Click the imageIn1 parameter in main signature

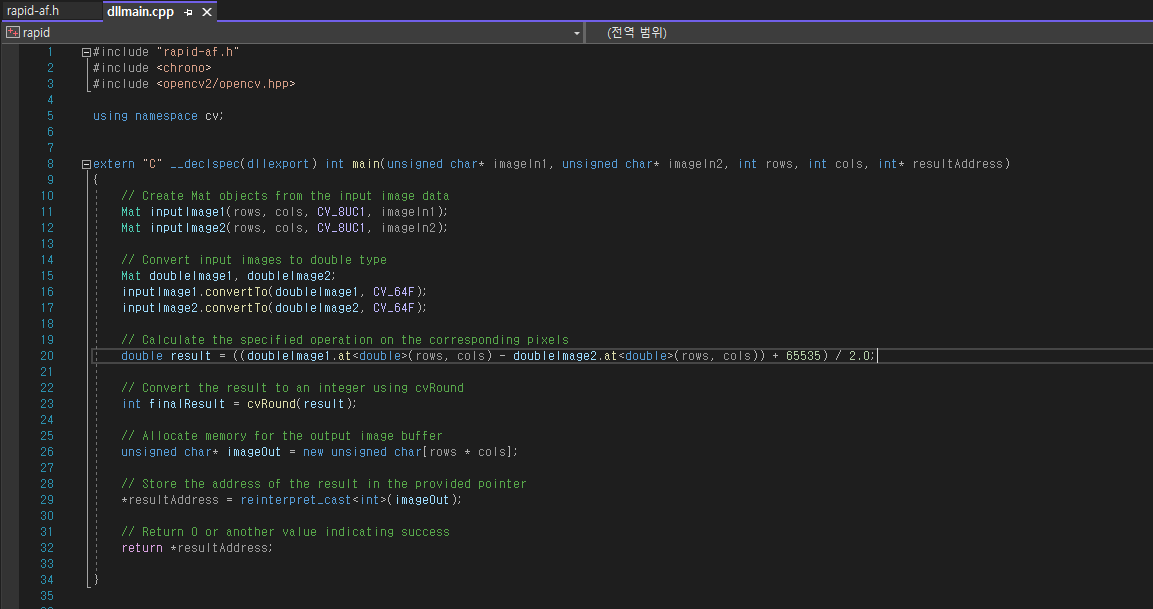pos(521,163)
